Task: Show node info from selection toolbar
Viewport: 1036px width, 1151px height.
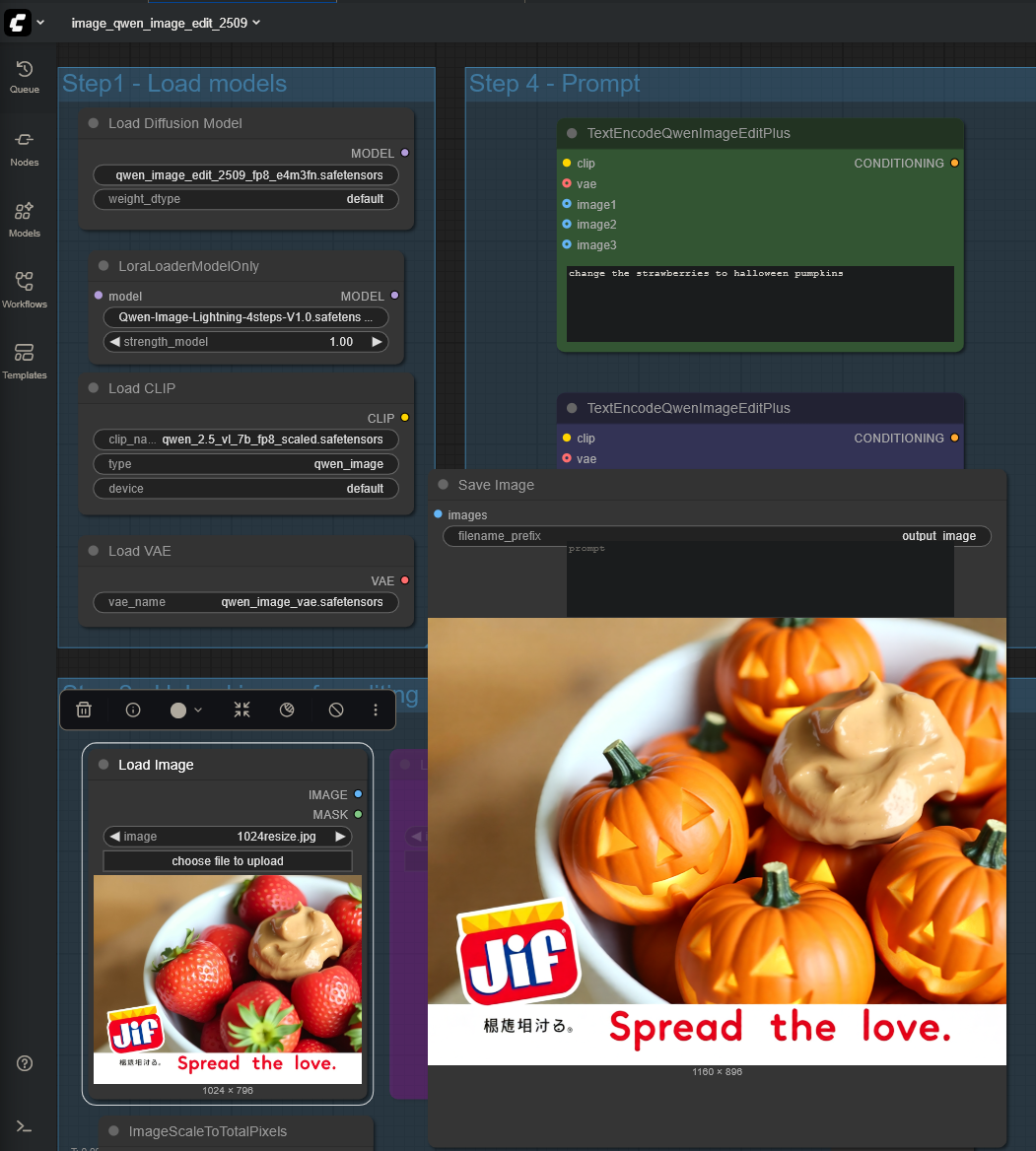Action: (133, 710)
